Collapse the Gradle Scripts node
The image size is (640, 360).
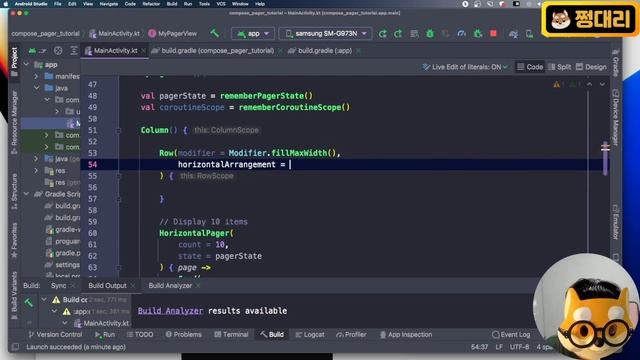tap(27, 194)
